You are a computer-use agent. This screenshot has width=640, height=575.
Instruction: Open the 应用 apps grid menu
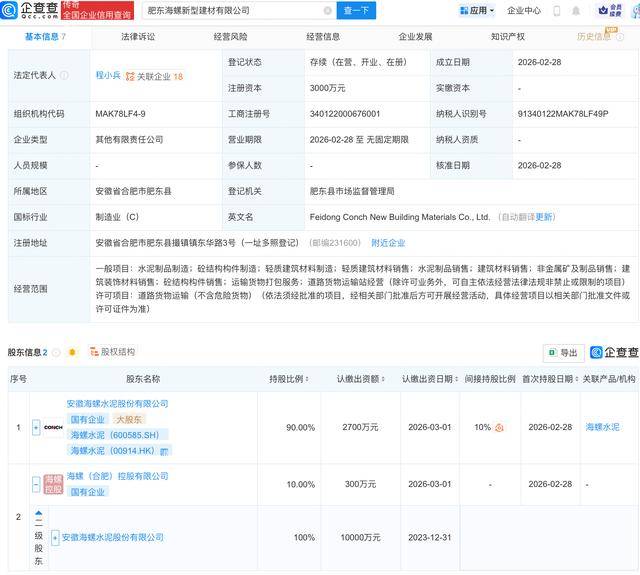point(475,11)
